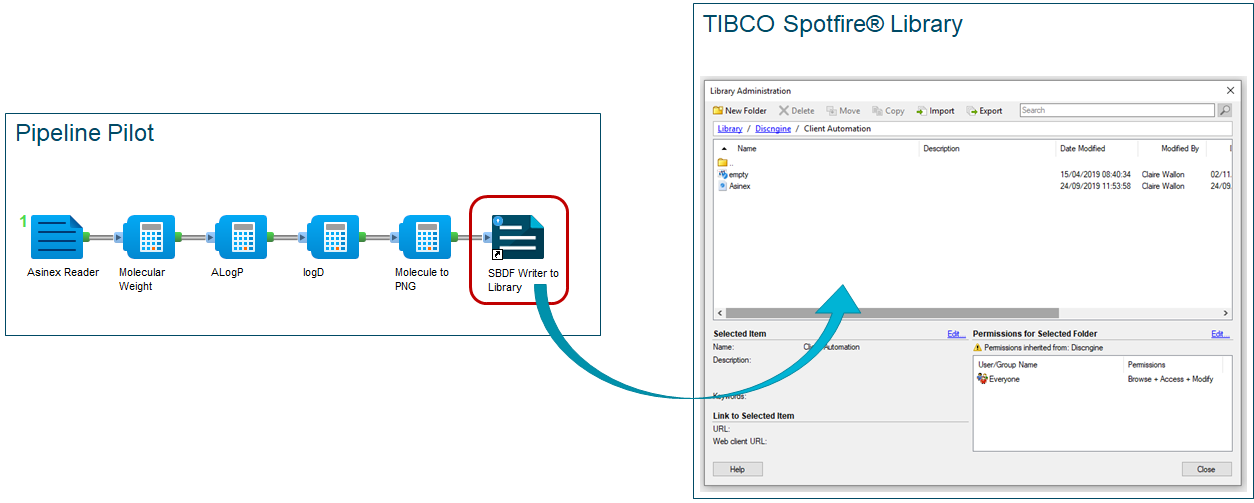The height and width of the screenshot is (503, 1254).
Task: Select the SBDF Writer to Library component
Action: pos(518,237)
